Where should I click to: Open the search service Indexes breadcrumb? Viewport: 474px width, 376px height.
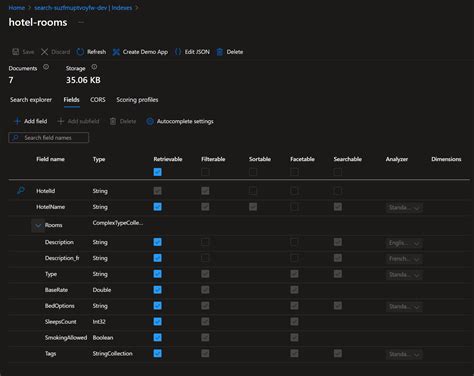(83, 8)
